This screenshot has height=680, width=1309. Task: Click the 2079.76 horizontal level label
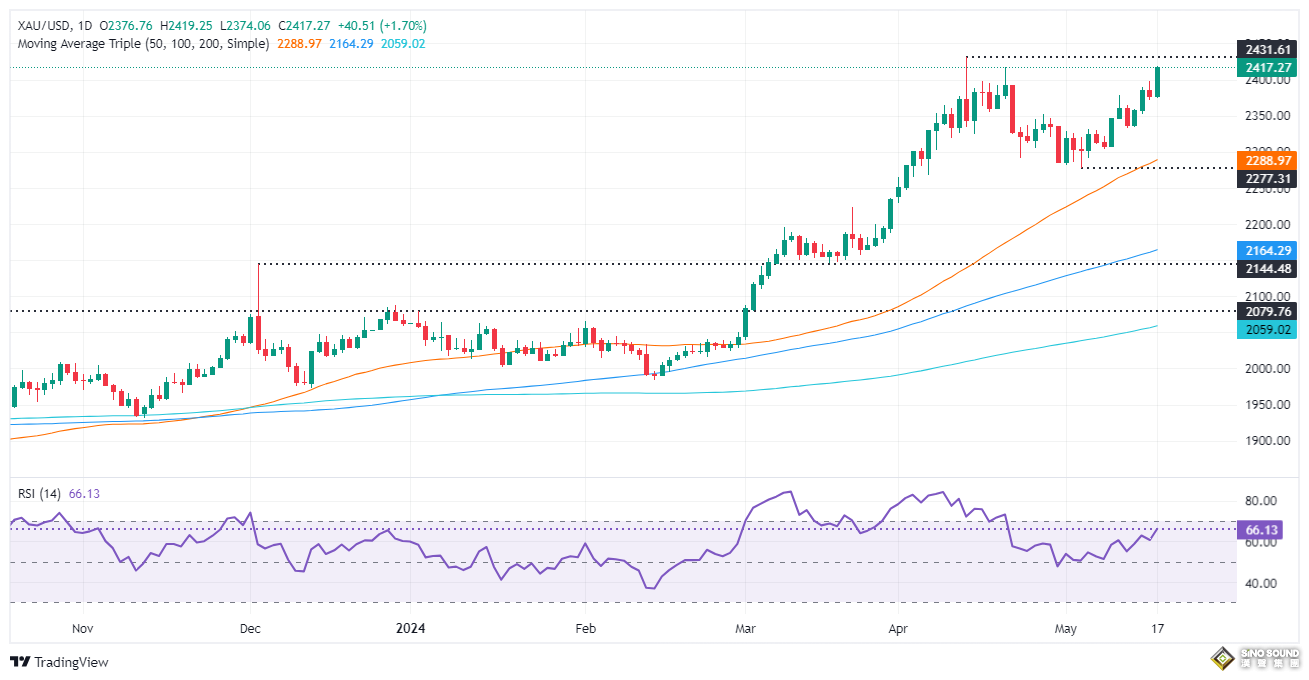point(1266,311)
